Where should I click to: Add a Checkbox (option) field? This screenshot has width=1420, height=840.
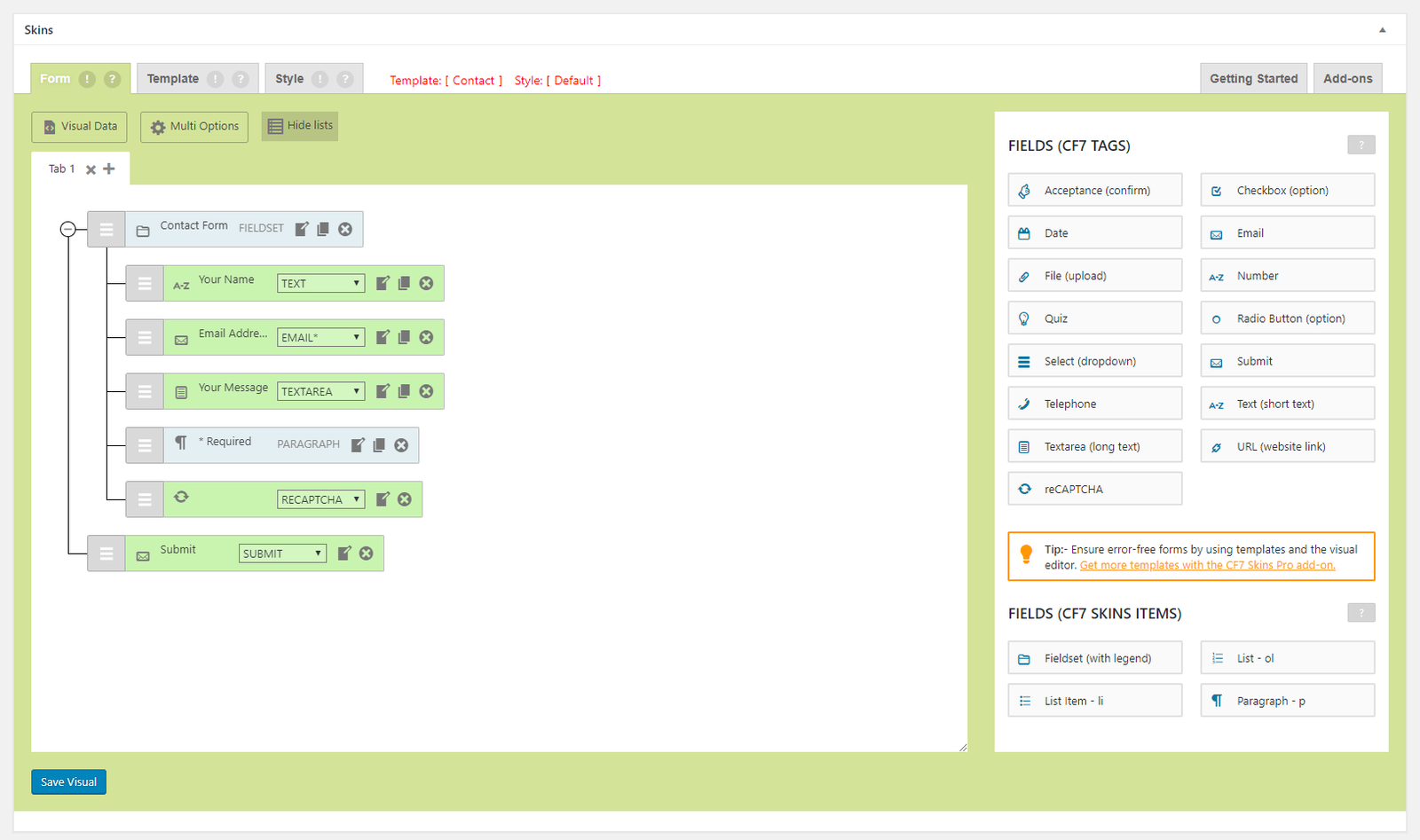tap(1287, 191)
